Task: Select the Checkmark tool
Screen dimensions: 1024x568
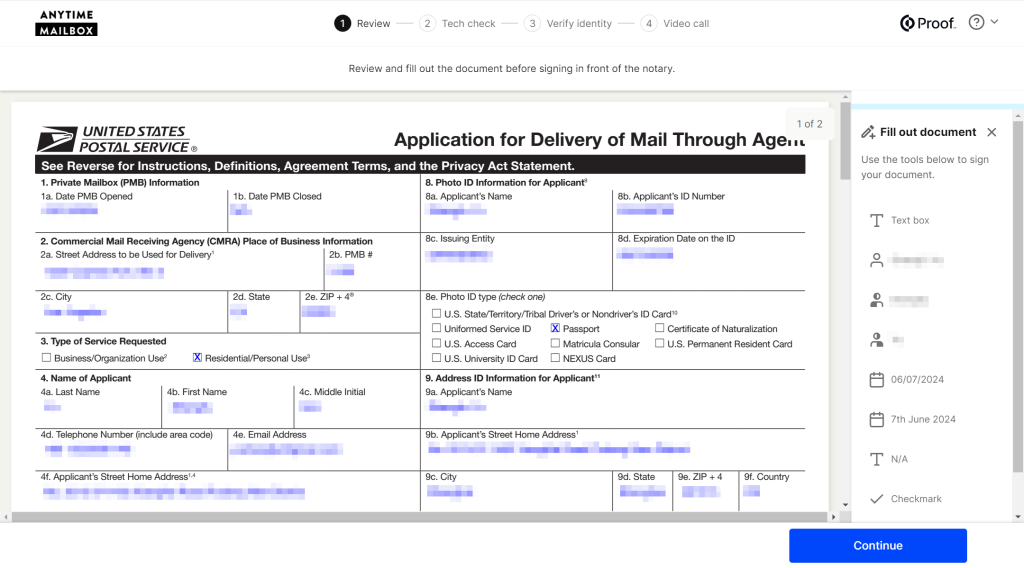Action: coord(906,499)
